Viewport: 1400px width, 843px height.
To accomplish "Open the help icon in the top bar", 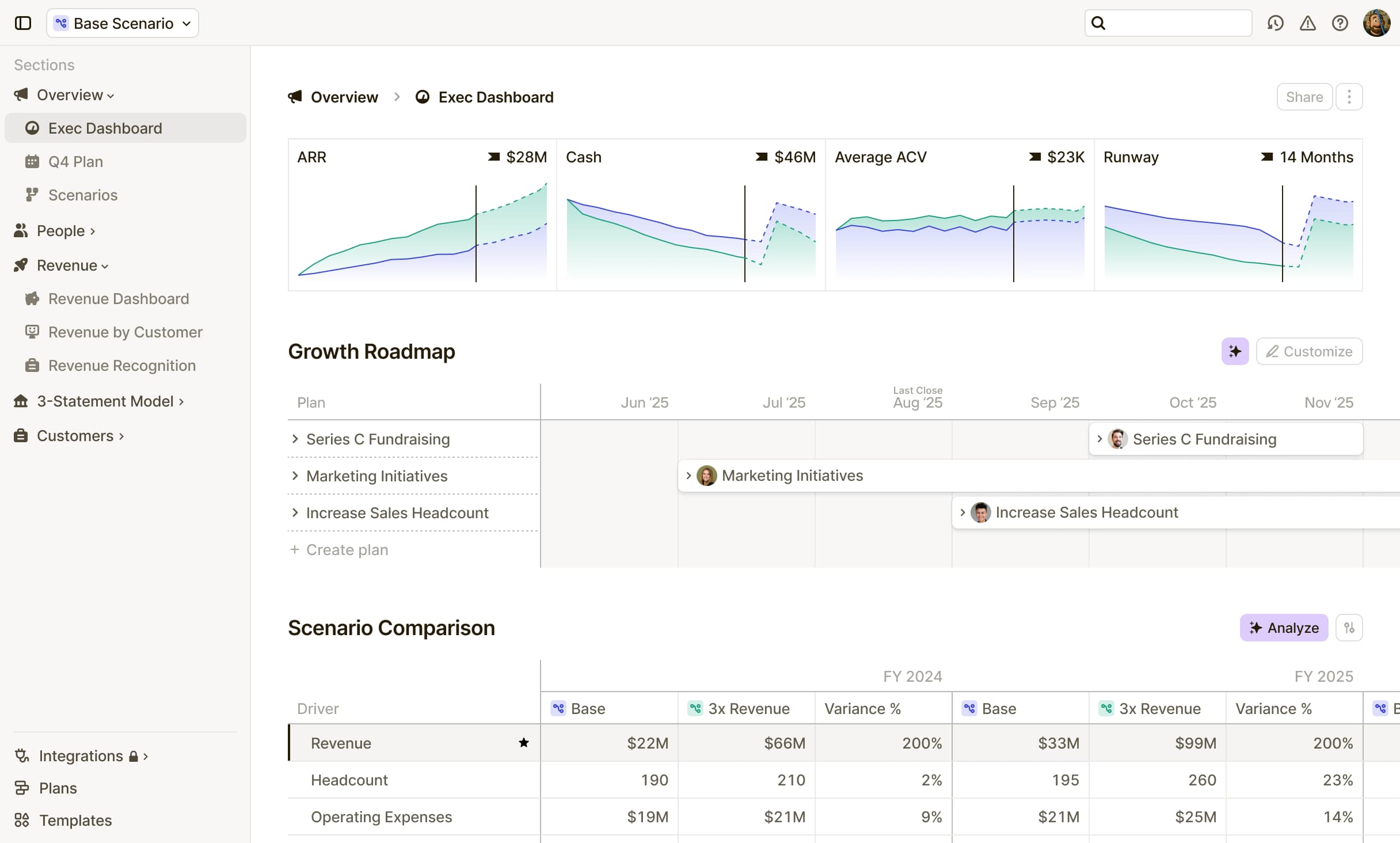I will 1340,23.
